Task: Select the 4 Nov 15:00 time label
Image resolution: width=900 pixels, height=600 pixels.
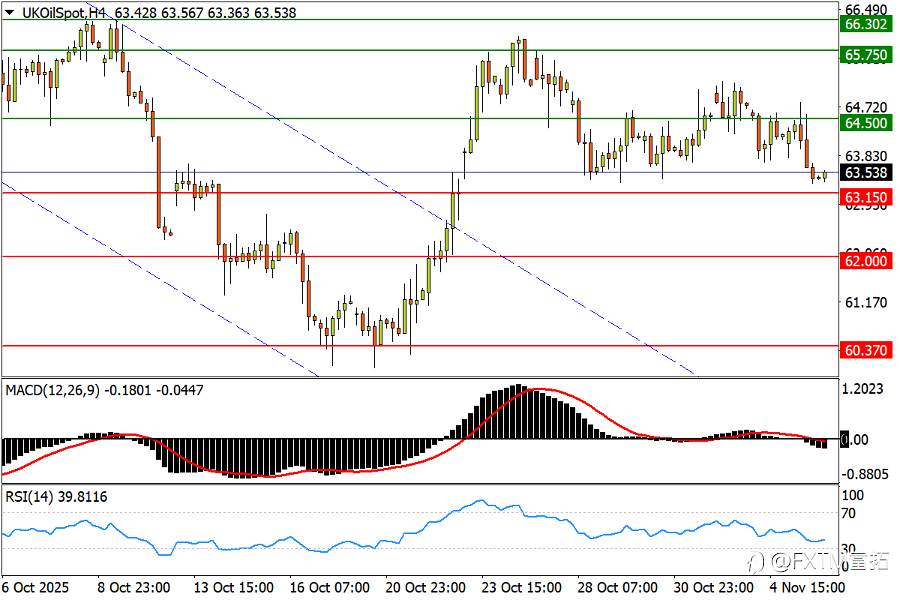Action: coord(807,588)
